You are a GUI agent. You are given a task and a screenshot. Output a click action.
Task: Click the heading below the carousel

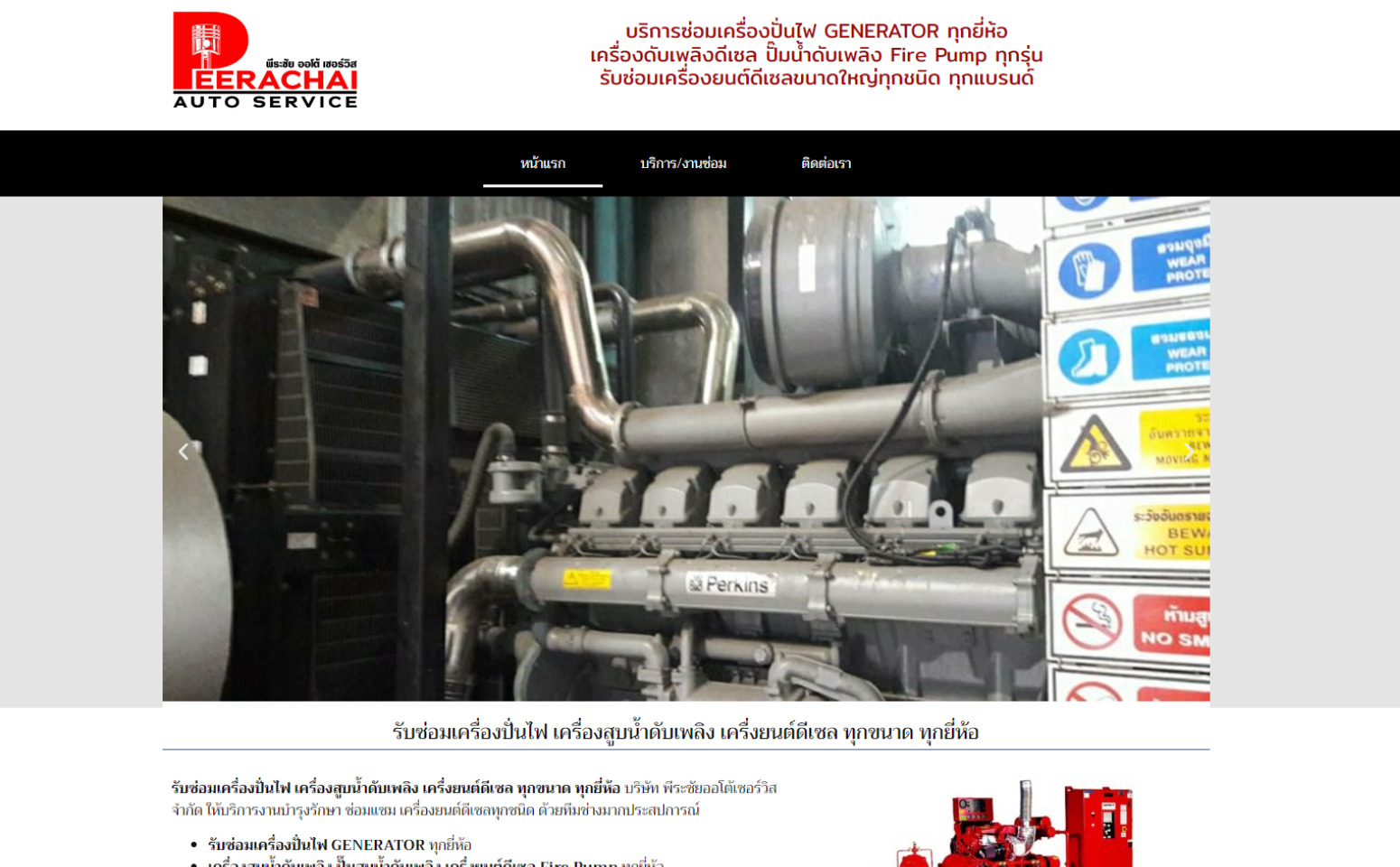click(686, 732)
